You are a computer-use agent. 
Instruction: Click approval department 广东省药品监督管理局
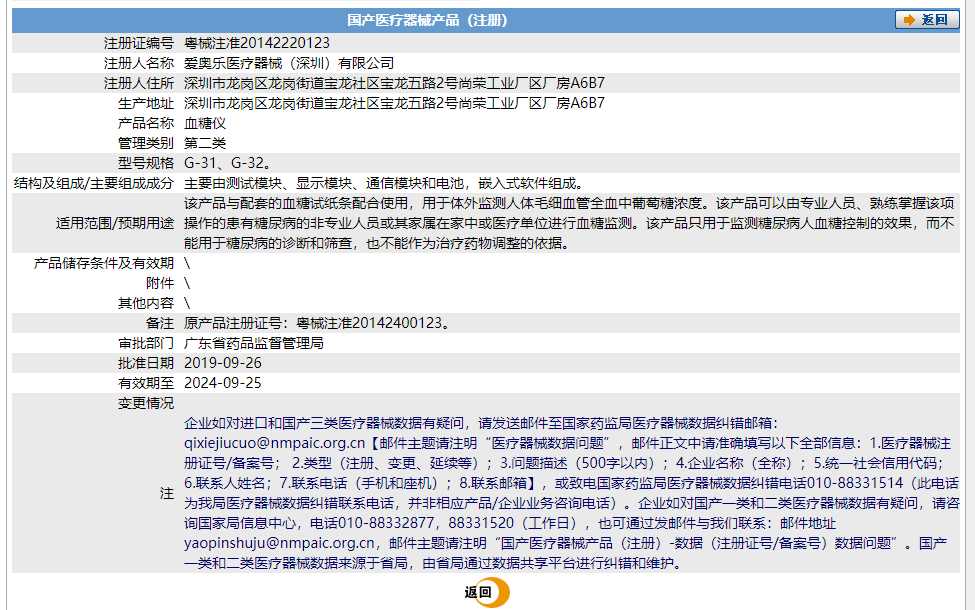[254, 343]
